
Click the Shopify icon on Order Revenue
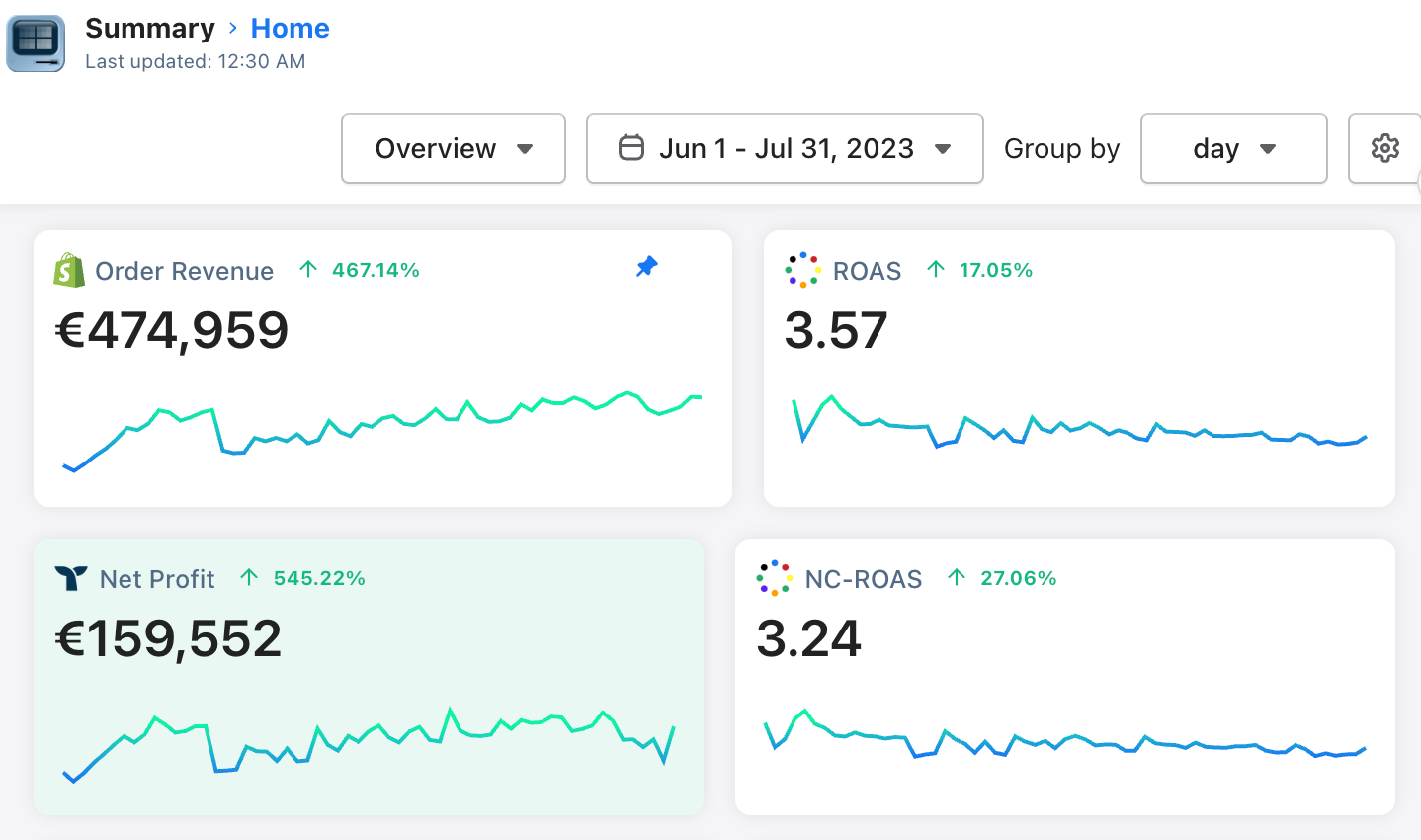pyautogui.click(x=69, y=270)
